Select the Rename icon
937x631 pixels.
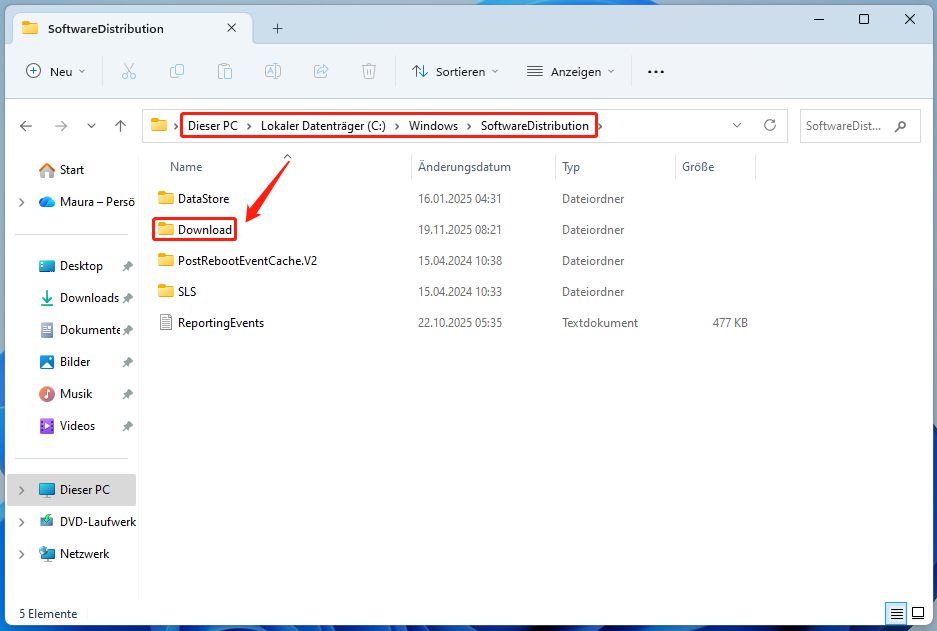coord(272,71)
